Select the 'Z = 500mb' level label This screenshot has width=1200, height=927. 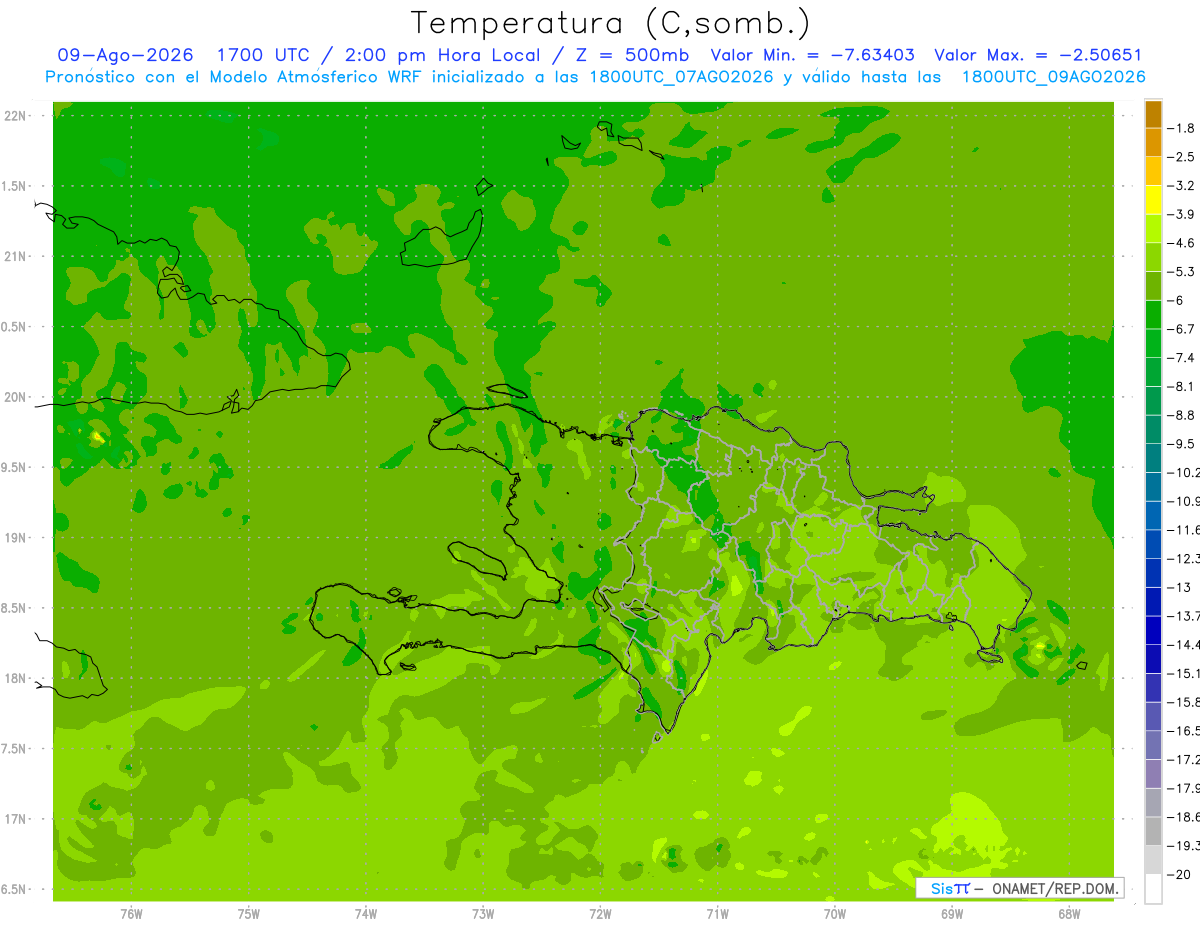(x=630, y=55)
